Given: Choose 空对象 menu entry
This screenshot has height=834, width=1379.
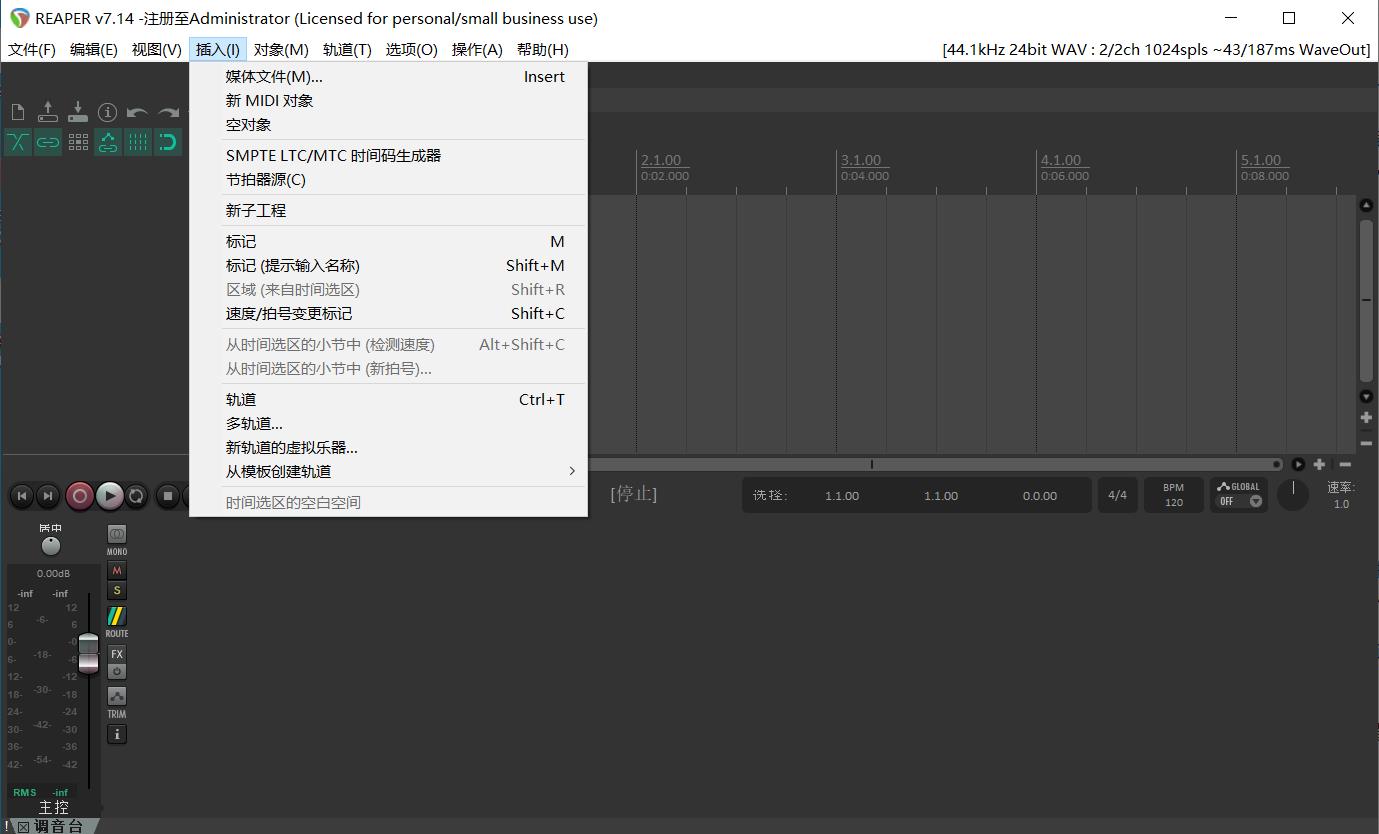Looking at the screenshot, I should (x=388, y=125).
